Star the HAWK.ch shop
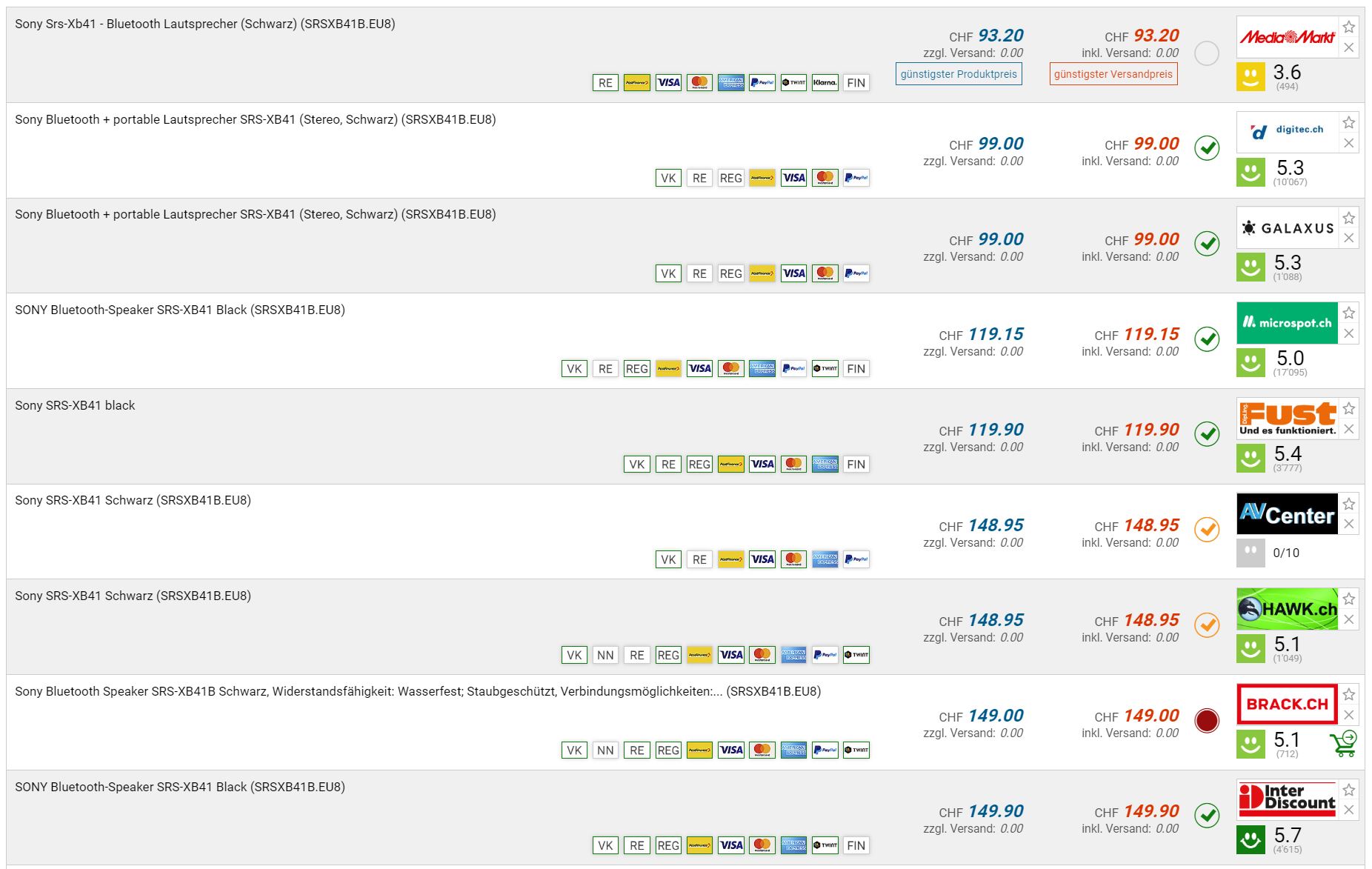 point(1349,599)
